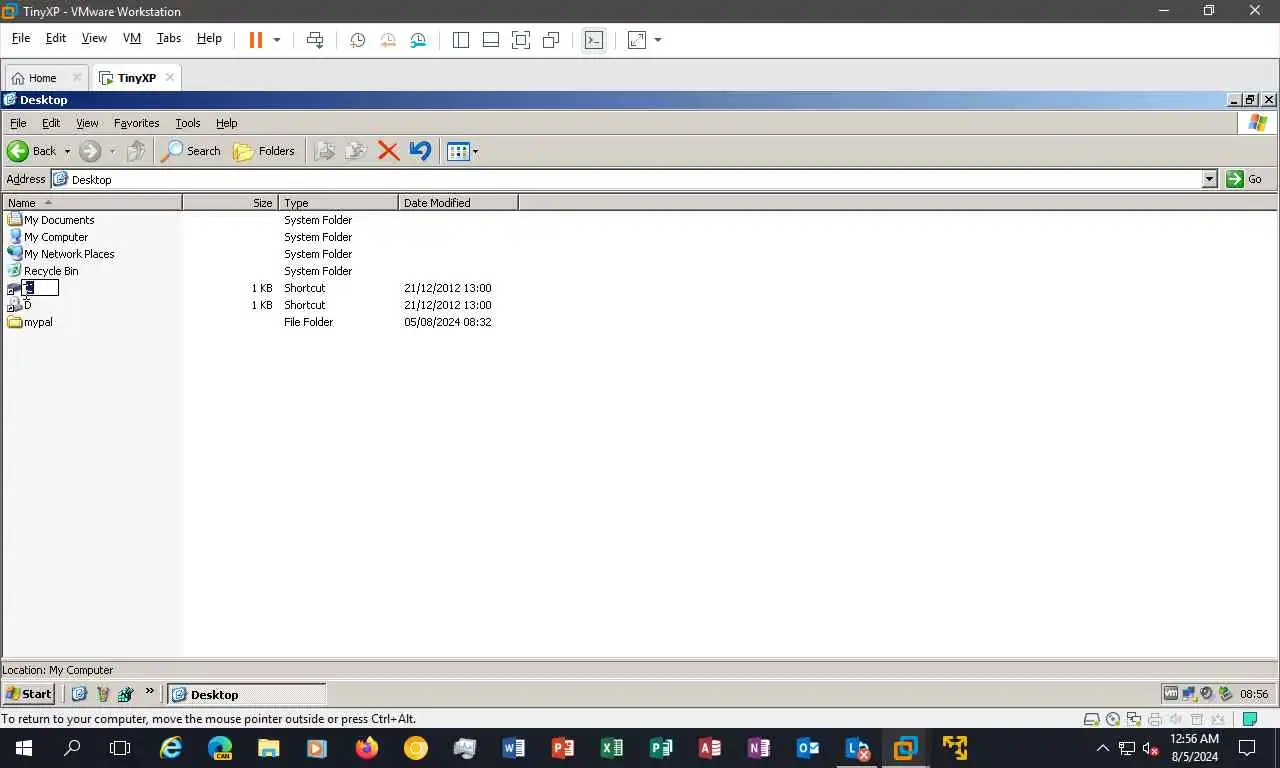Click the Copy To toolbar icon

click(356, 151)
